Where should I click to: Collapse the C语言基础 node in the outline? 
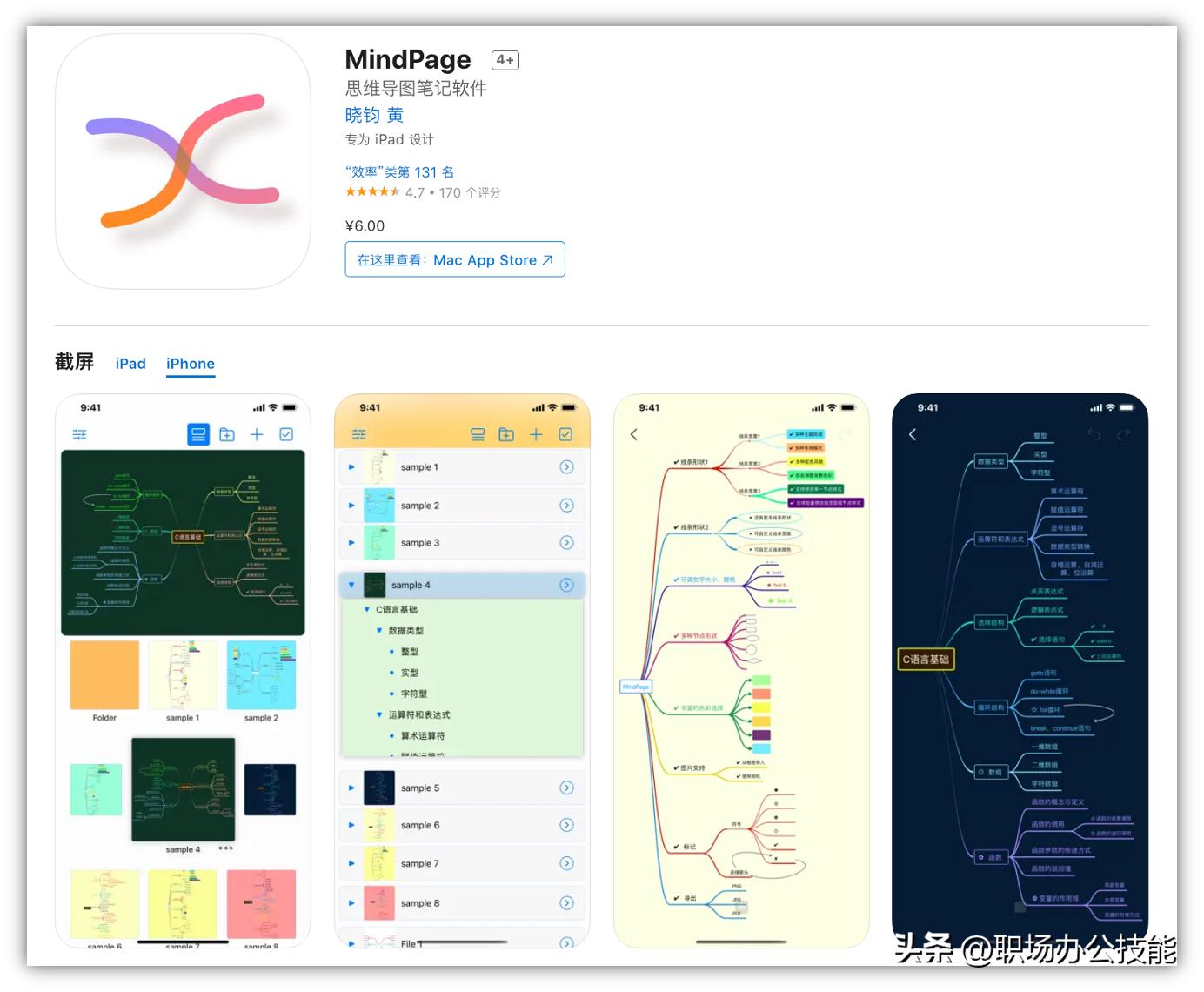click(365, 609)
